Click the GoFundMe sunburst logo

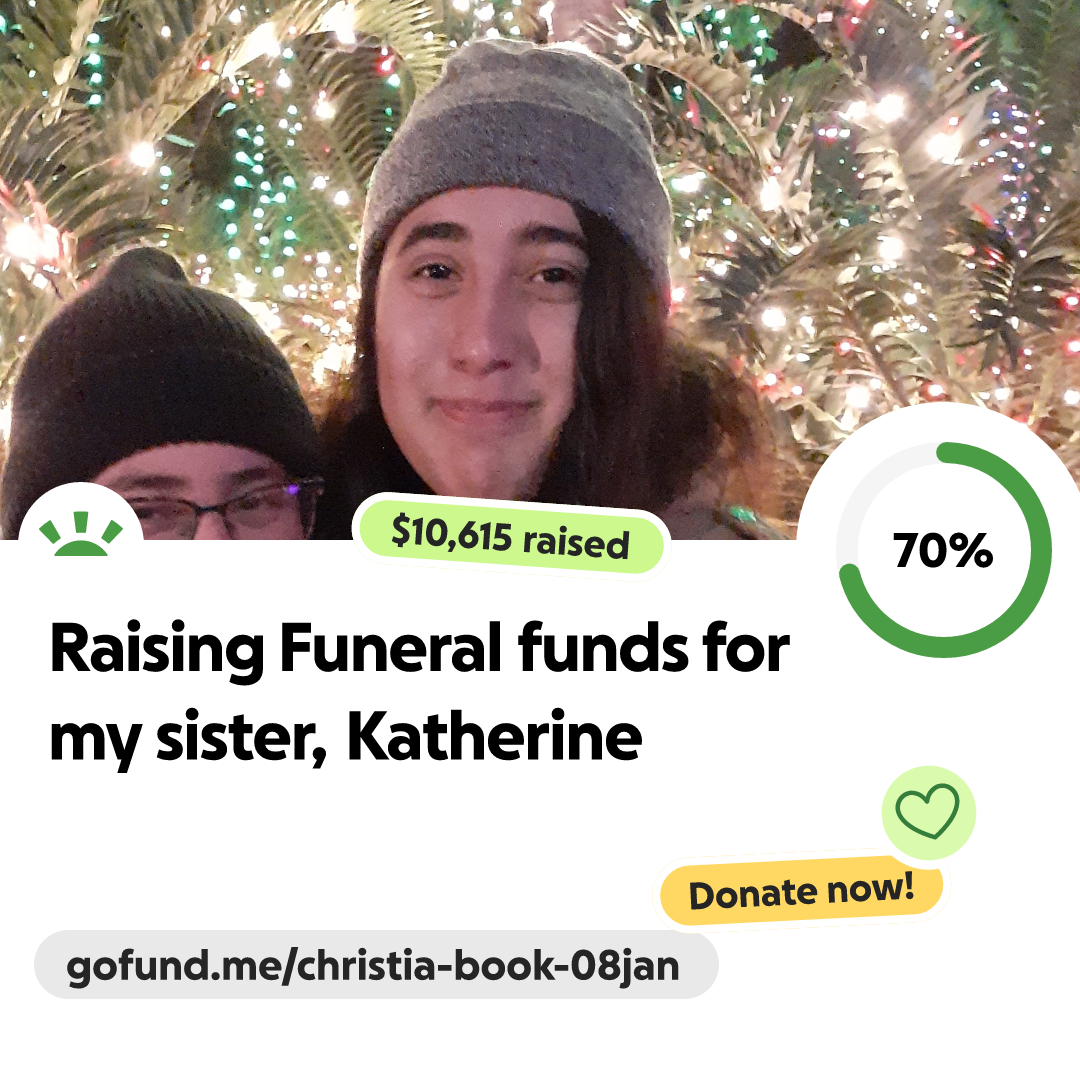pyautogui.click(x=81, y=534)
